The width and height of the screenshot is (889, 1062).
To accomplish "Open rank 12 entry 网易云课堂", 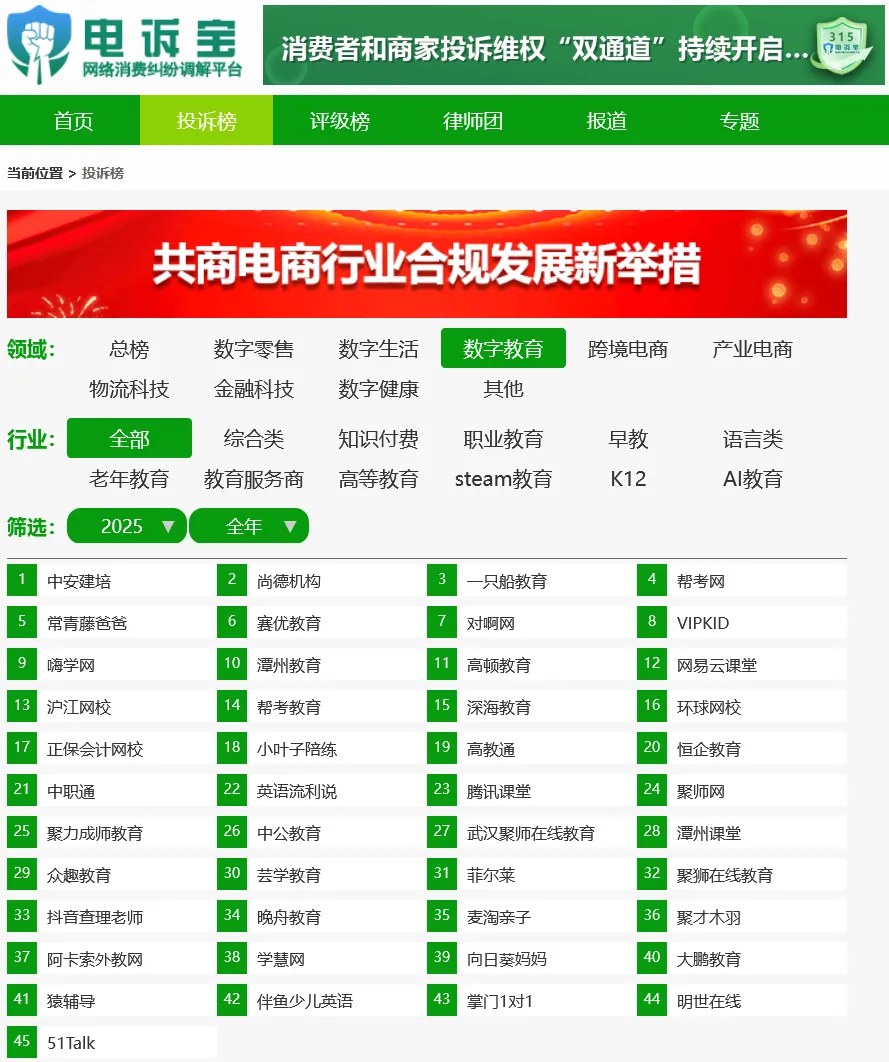I will tap(741, 664).
